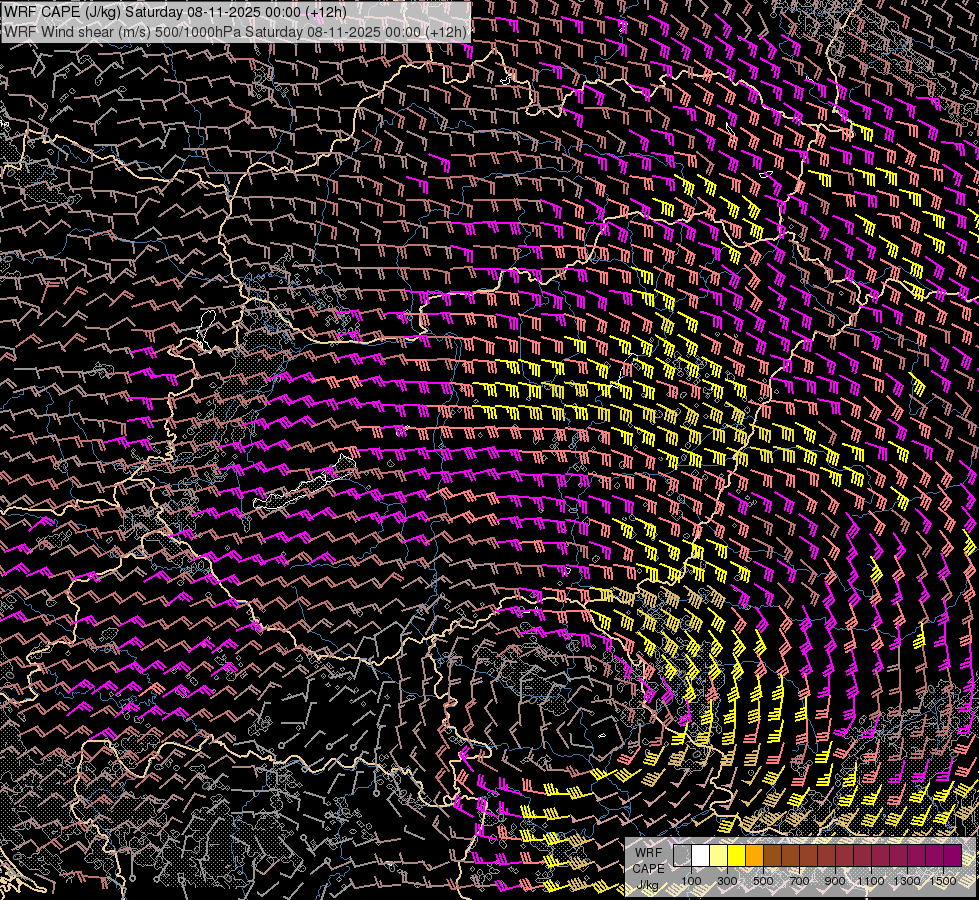
Task: Click the WRF Wind shear 500/1000hPa title line
Action: coord(236,31)
